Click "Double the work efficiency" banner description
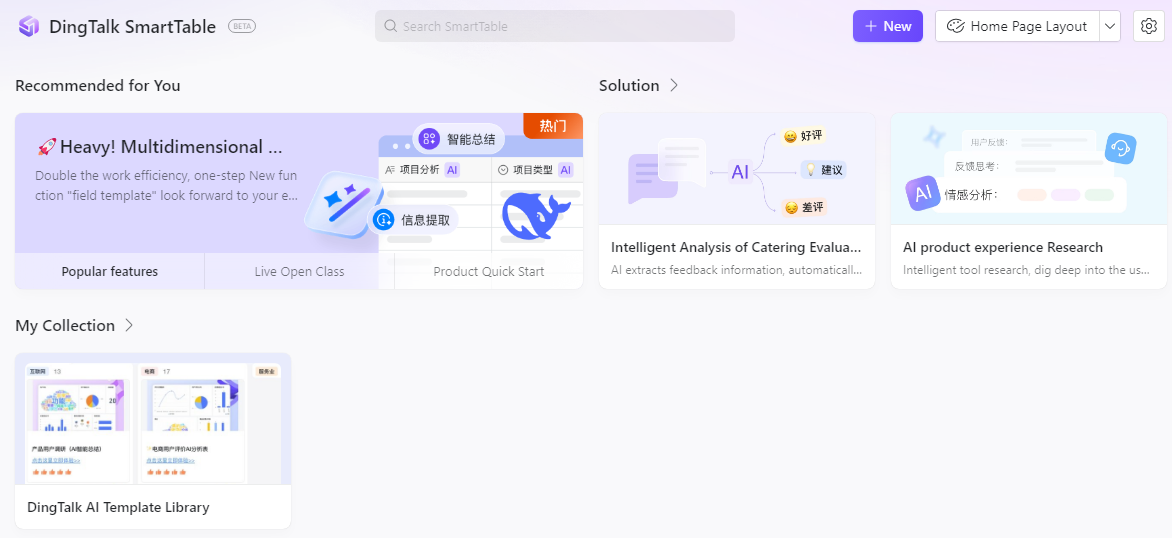 point(167,186)
